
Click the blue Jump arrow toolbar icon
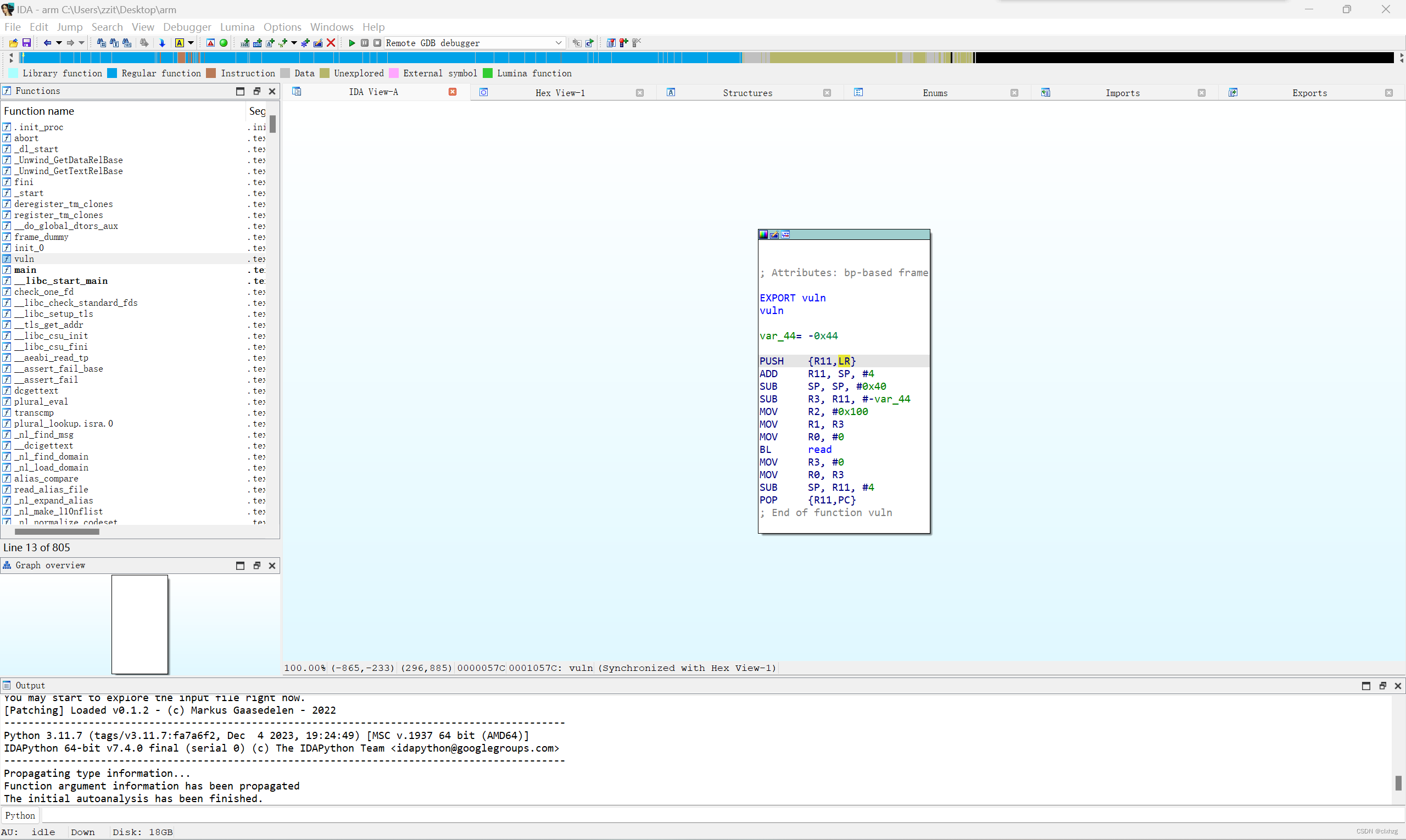click(162, 43)
